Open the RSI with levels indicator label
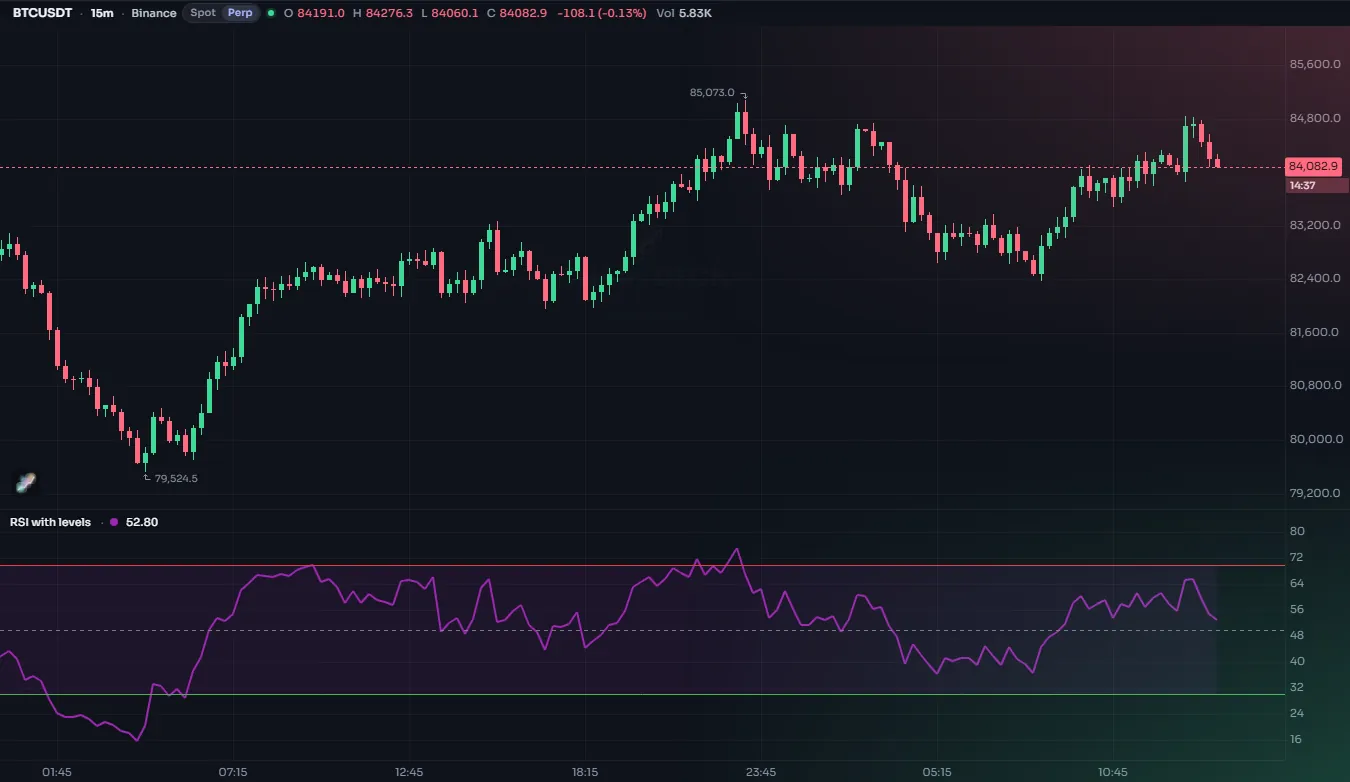This screenshot has height=782, width=1350. click(x=50, y=522)
